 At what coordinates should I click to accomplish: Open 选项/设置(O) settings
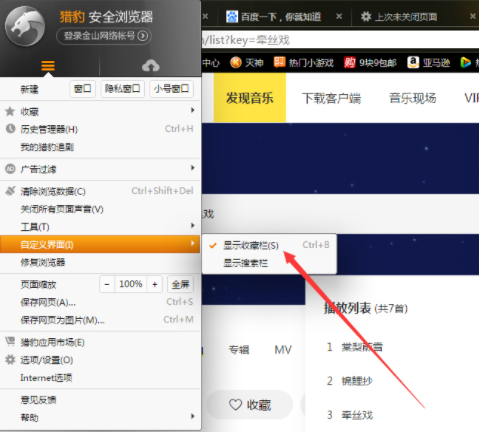pyautogui.click(x=100, y=360)
